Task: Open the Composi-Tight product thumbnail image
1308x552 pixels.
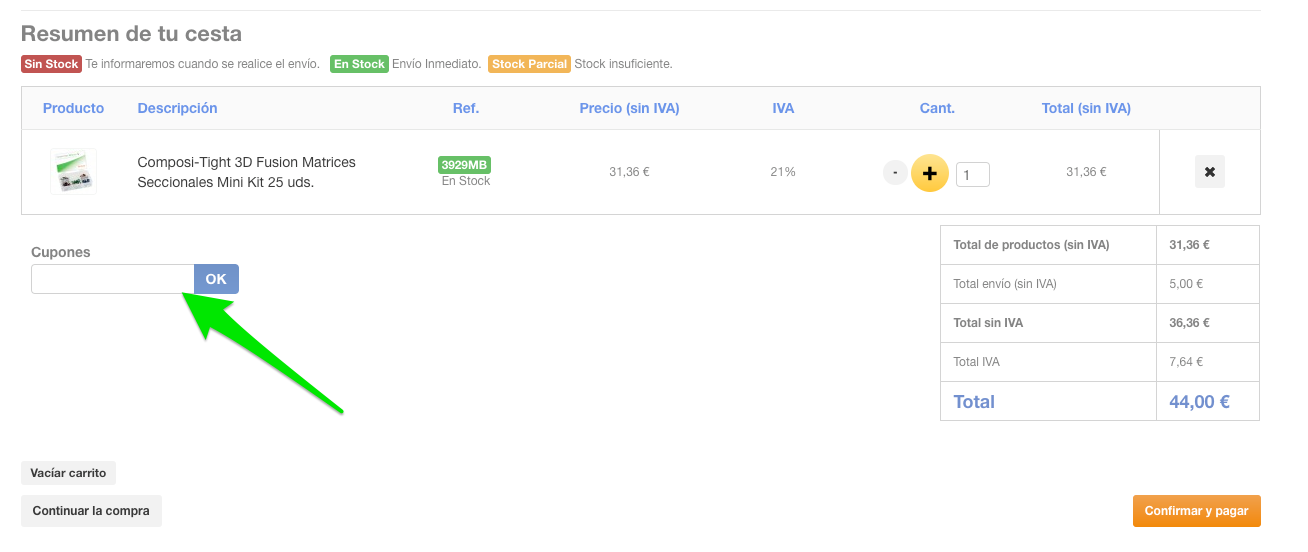Action: [x=73, y=171]
